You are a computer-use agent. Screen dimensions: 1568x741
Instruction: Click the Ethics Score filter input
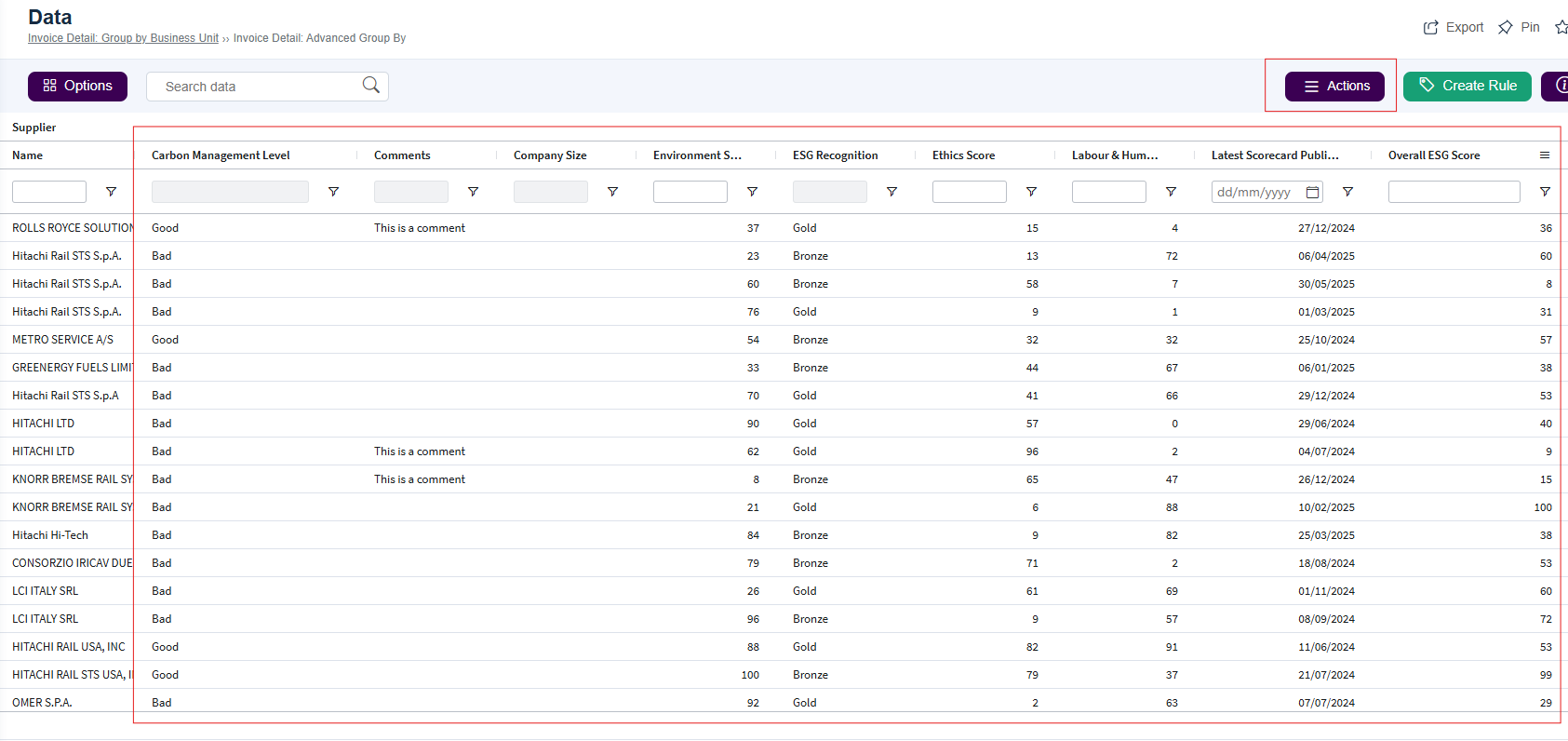[970, 192]
